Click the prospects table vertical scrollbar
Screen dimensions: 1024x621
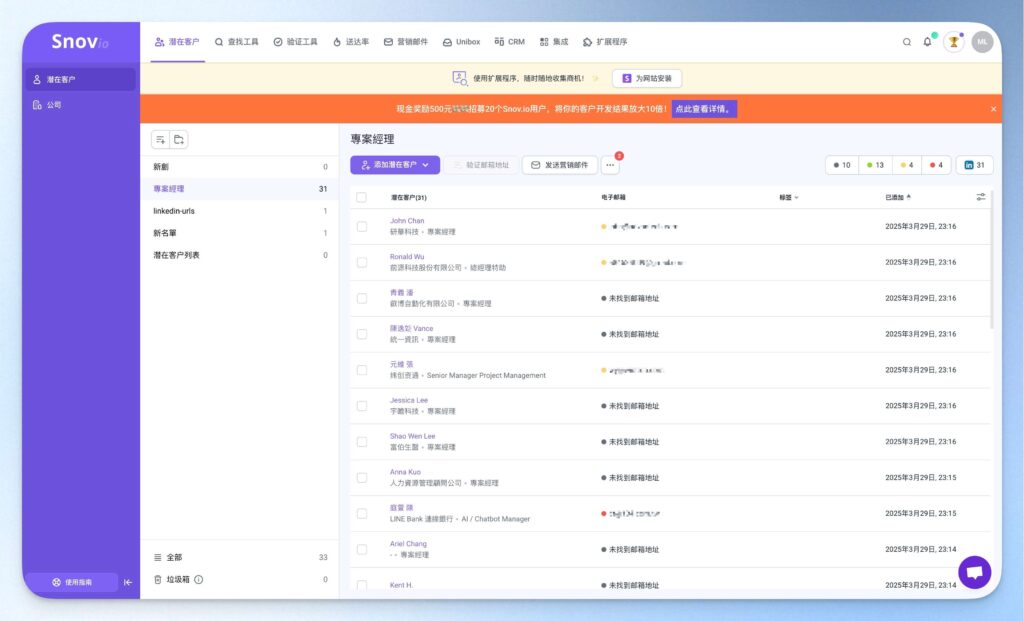991,259
